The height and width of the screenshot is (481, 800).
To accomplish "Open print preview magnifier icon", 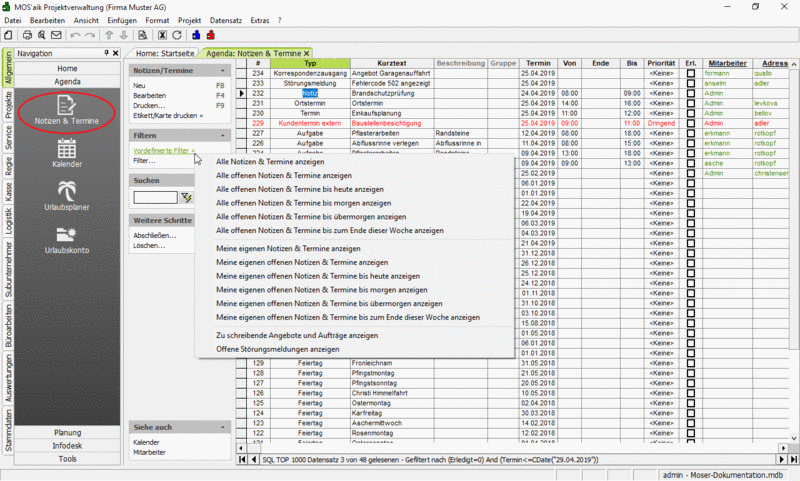I will pos(42,35).
